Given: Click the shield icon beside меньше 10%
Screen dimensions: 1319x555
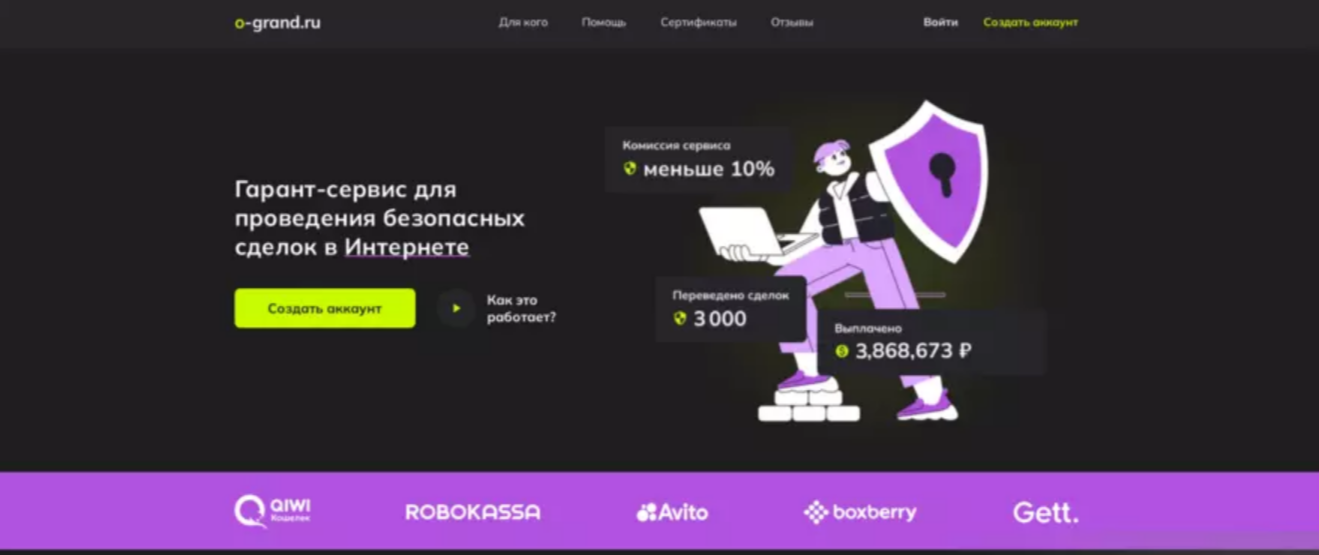Looking at the screenshot, I should 630,168.
